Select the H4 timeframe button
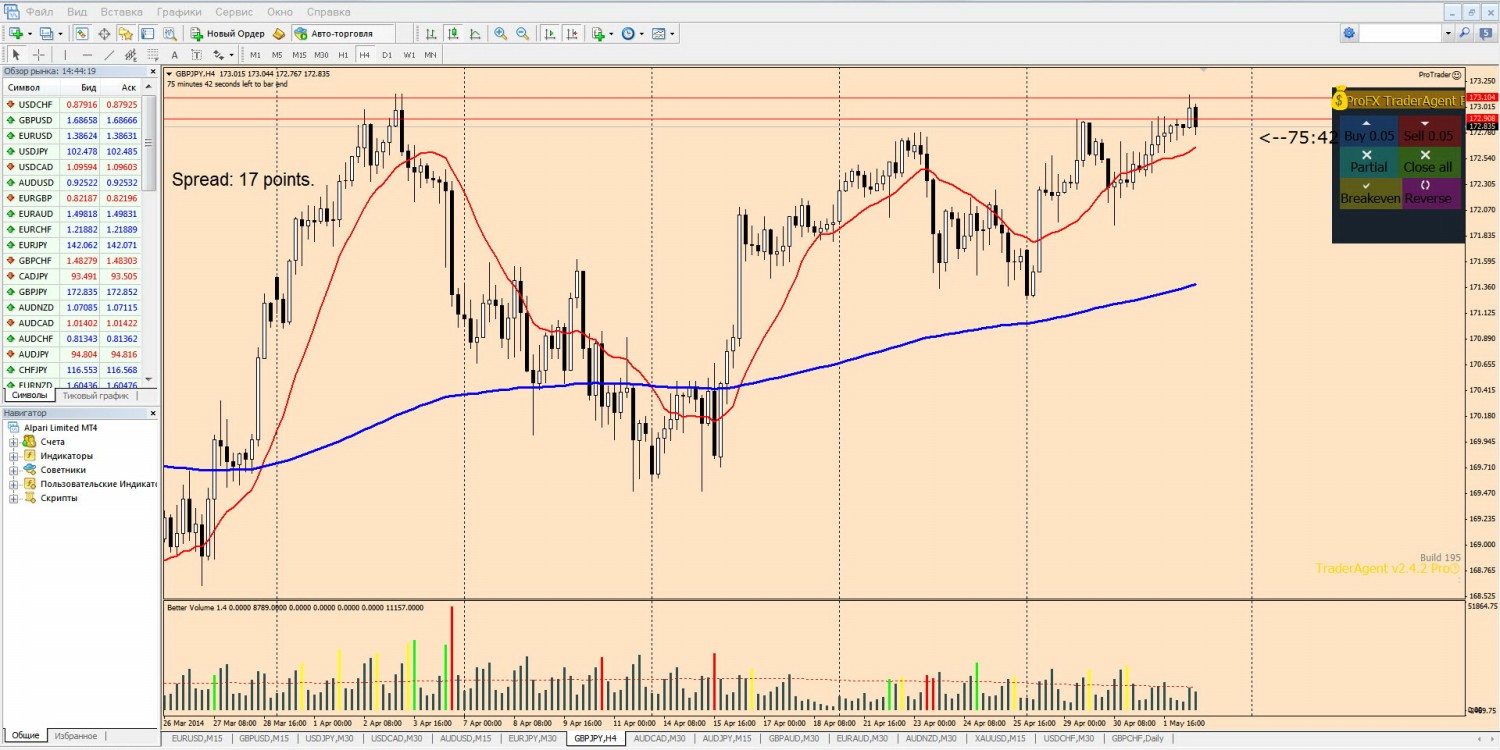The image size is (1500, 750). (365, 55)
